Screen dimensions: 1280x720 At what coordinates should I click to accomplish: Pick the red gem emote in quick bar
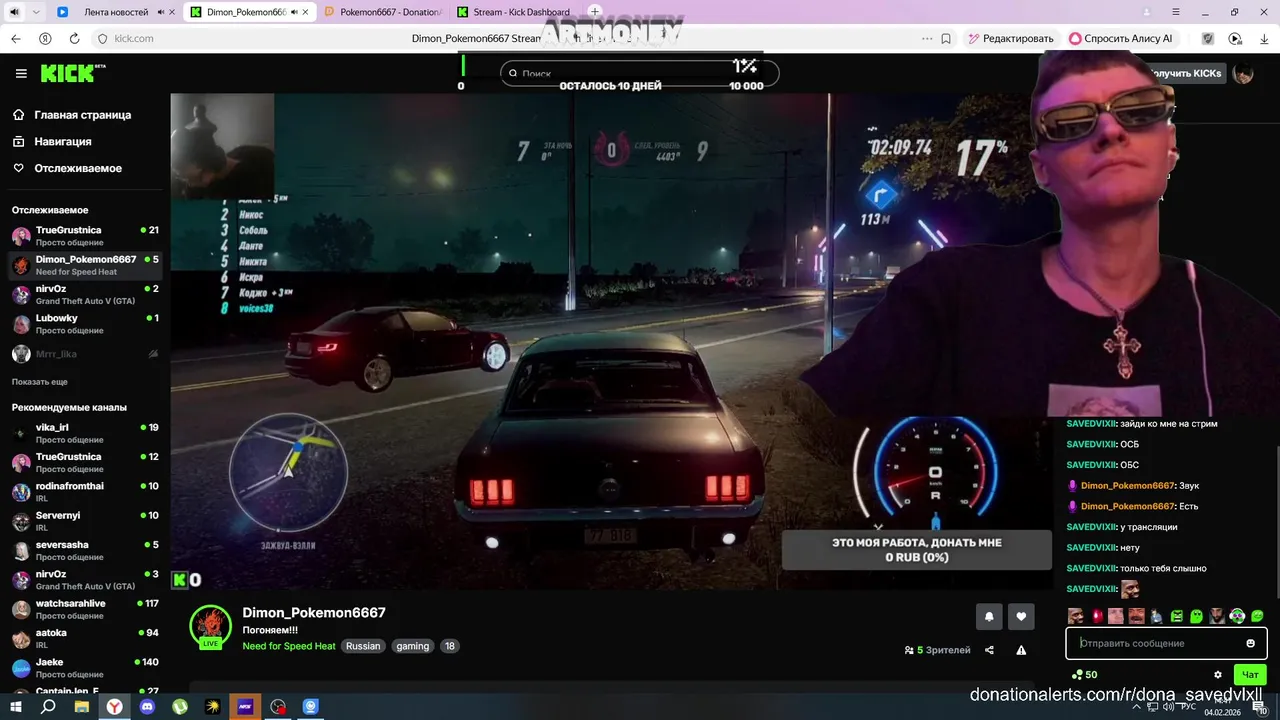(1096, 616)
